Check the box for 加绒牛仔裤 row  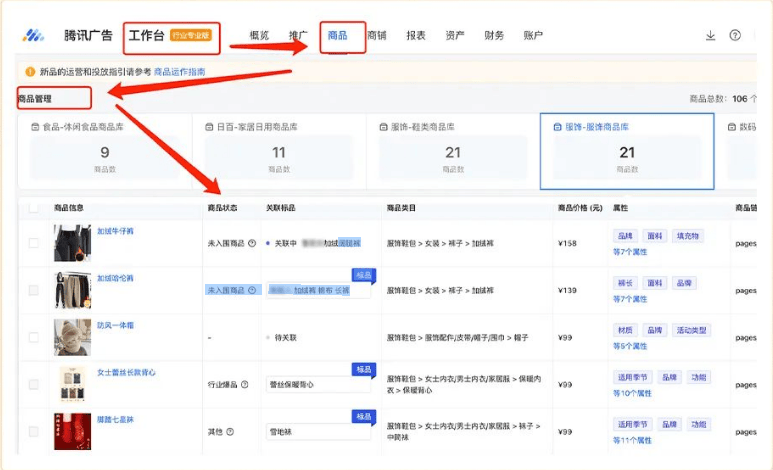(x=34, y=243)
